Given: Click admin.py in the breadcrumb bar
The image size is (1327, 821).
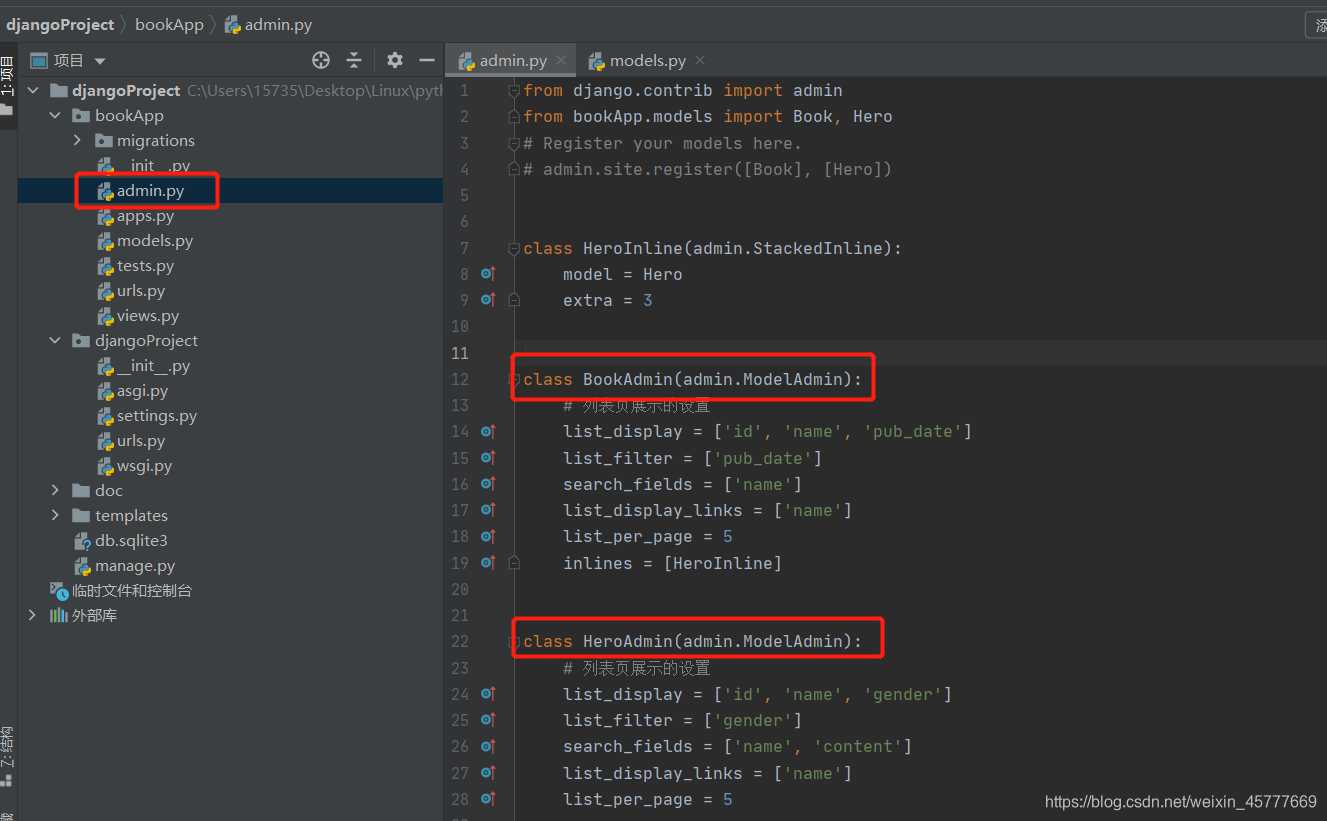Looking at the screenshot, I should (278, 24).
